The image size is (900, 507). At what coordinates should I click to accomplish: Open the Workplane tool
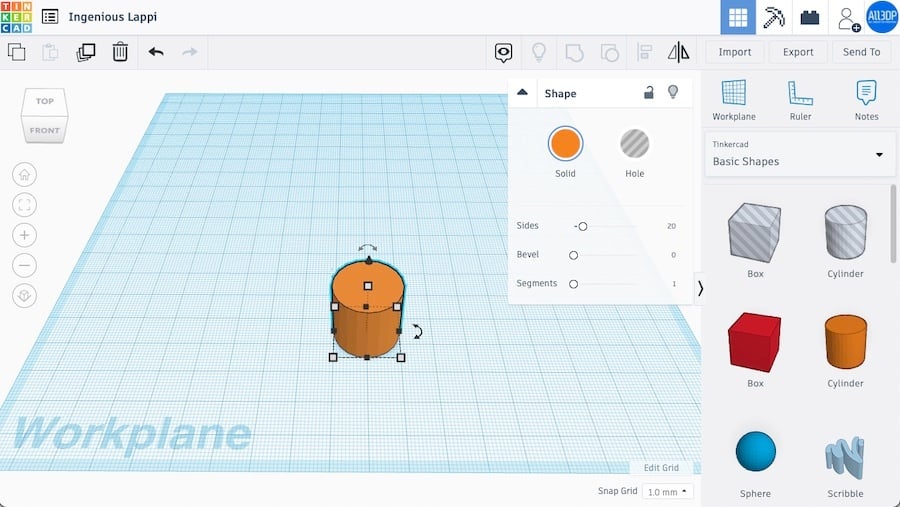(733, 100)
